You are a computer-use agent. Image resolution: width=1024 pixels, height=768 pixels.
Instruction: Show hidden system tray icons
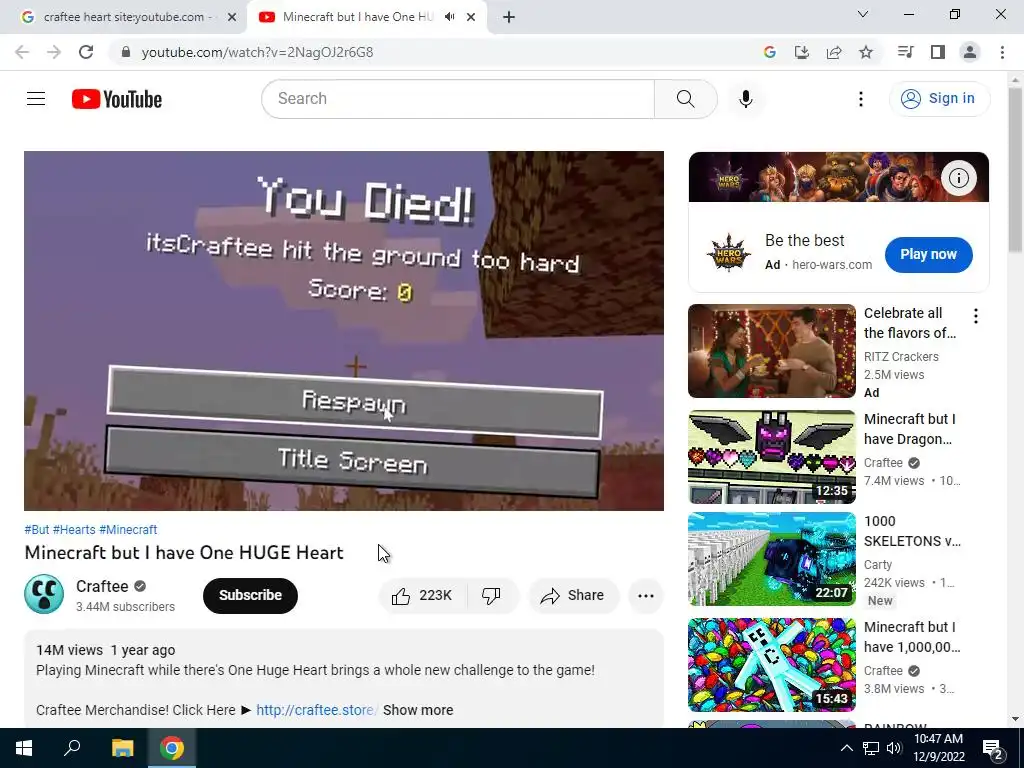pos(846,748)
